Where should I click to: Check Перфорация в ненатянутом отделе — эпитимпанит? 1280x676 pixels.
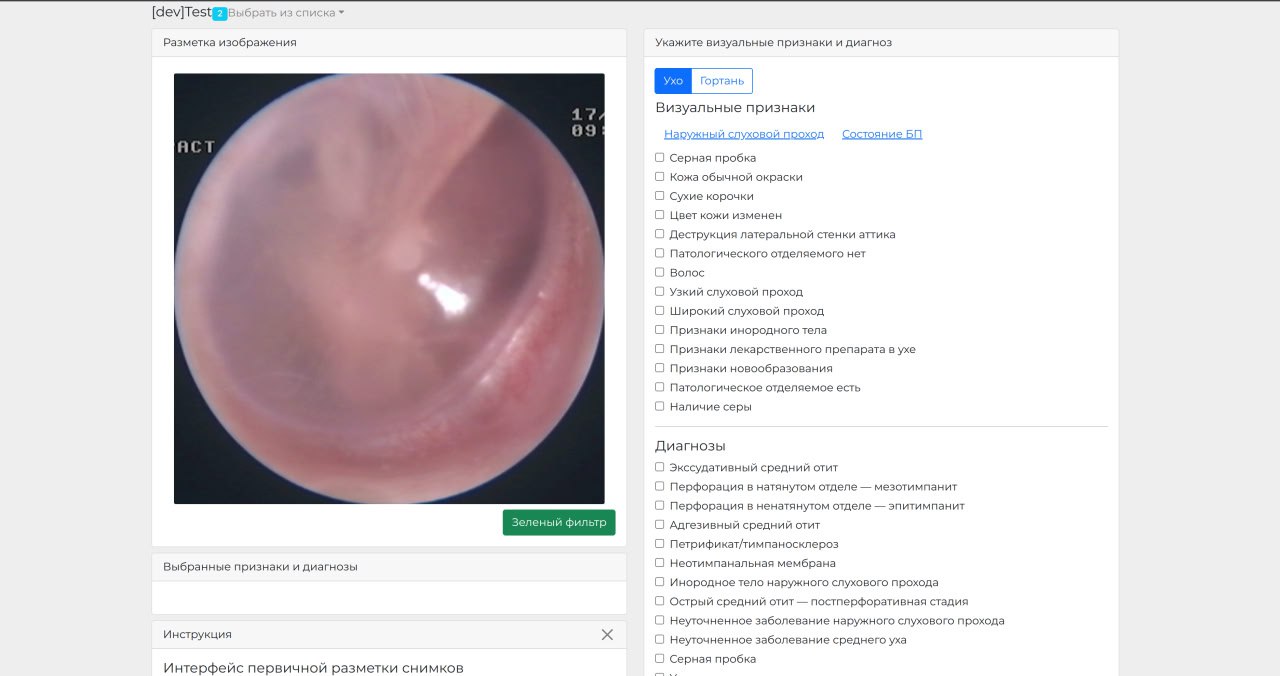tap(660, 505)
